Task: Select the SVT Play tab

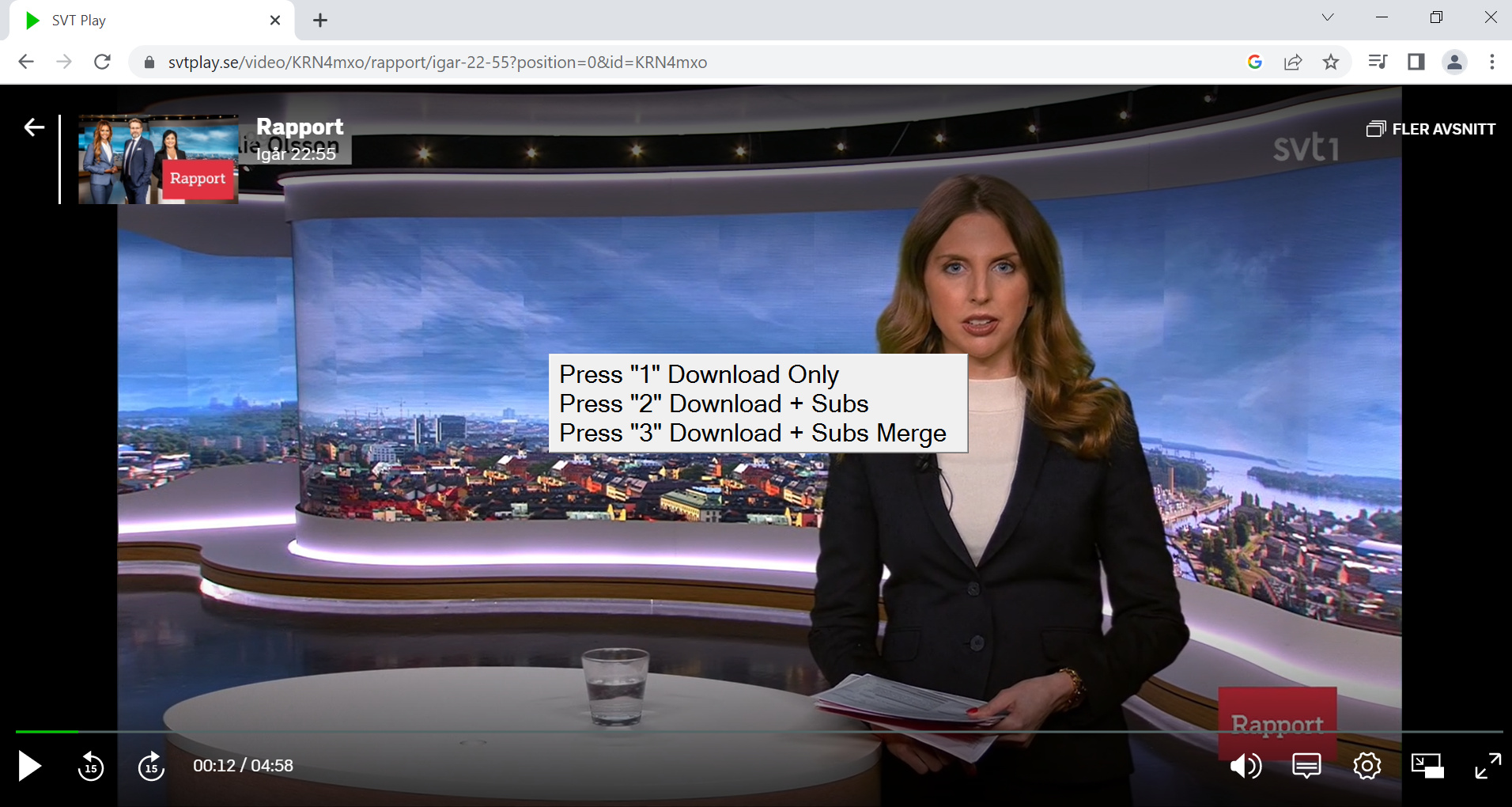Action: click(150, 21)
